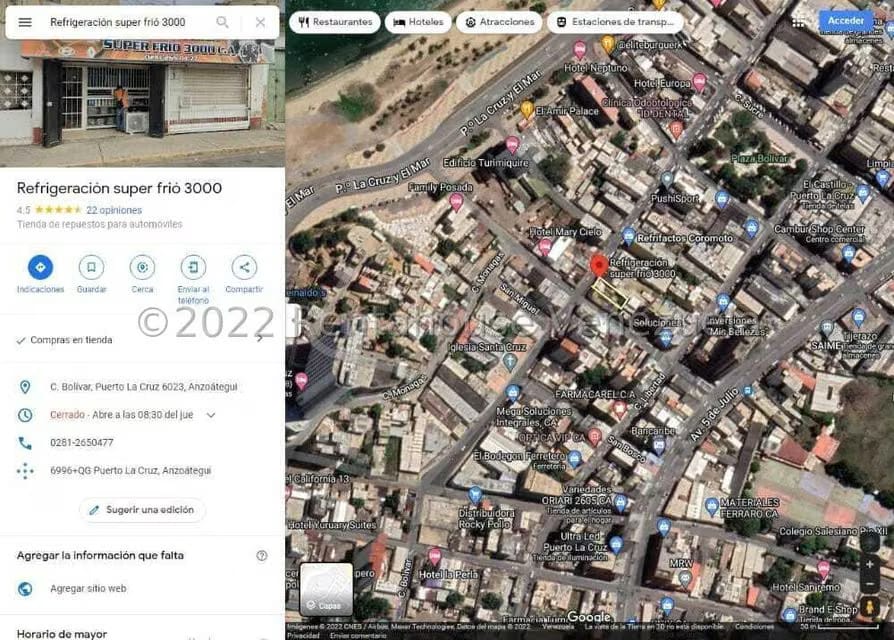
Task: Click the OPTICA VIP CA marker
Action: 594,437
